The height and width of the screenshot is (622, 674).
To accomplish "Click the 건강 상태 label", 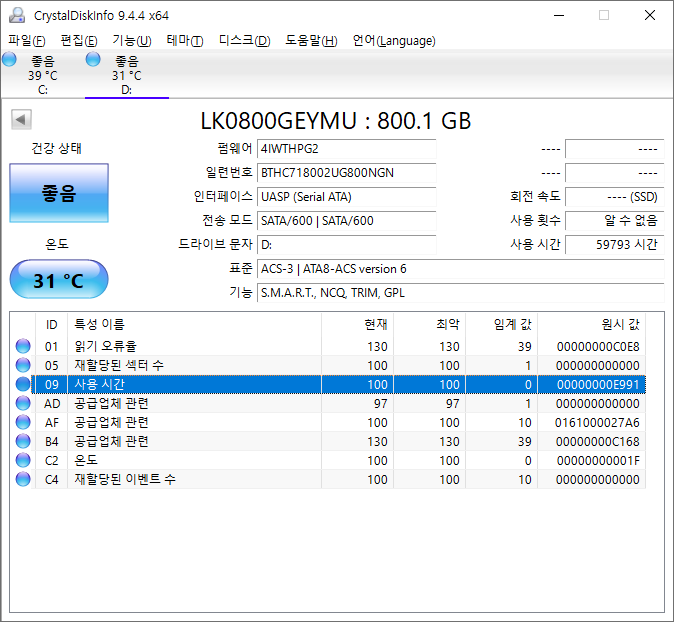I will (x=56, y=148).
